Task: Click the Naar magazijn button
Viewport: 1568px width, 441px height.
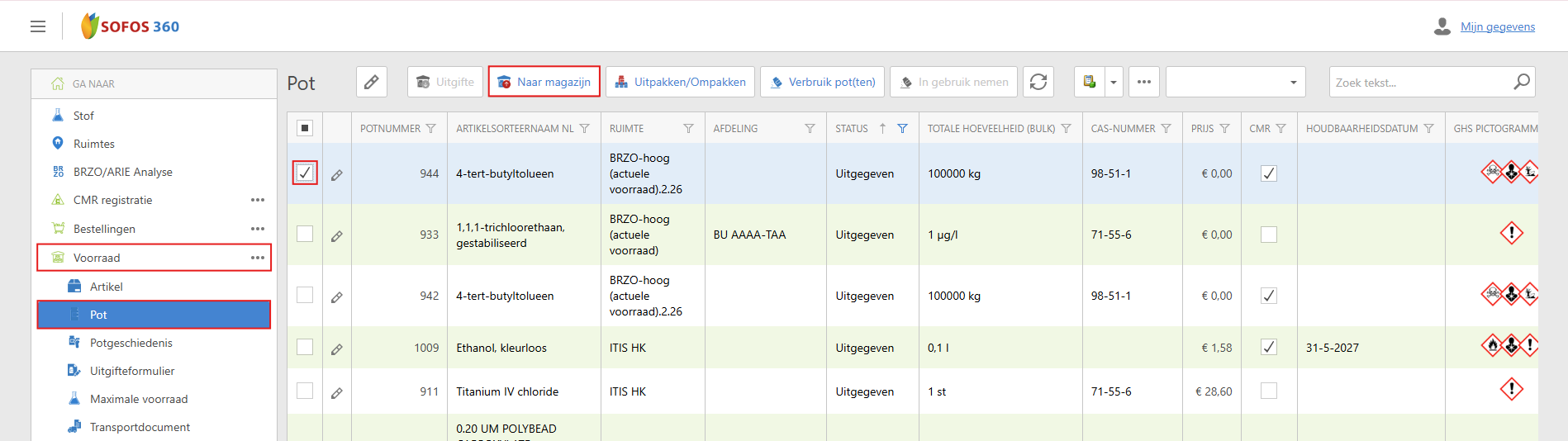Action: (544, 82)
